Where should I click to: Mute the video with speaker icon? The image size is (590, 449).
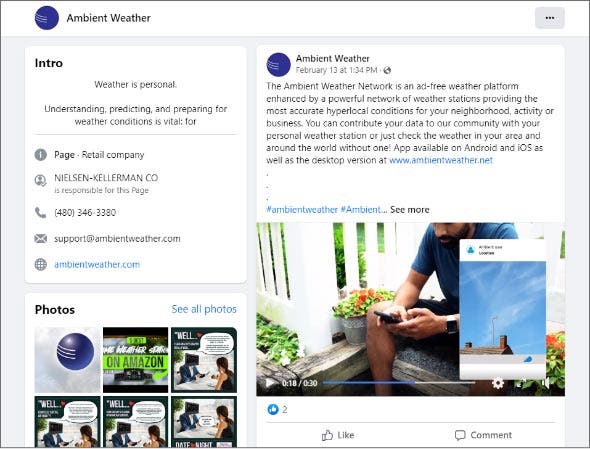[x=545, y=383]
